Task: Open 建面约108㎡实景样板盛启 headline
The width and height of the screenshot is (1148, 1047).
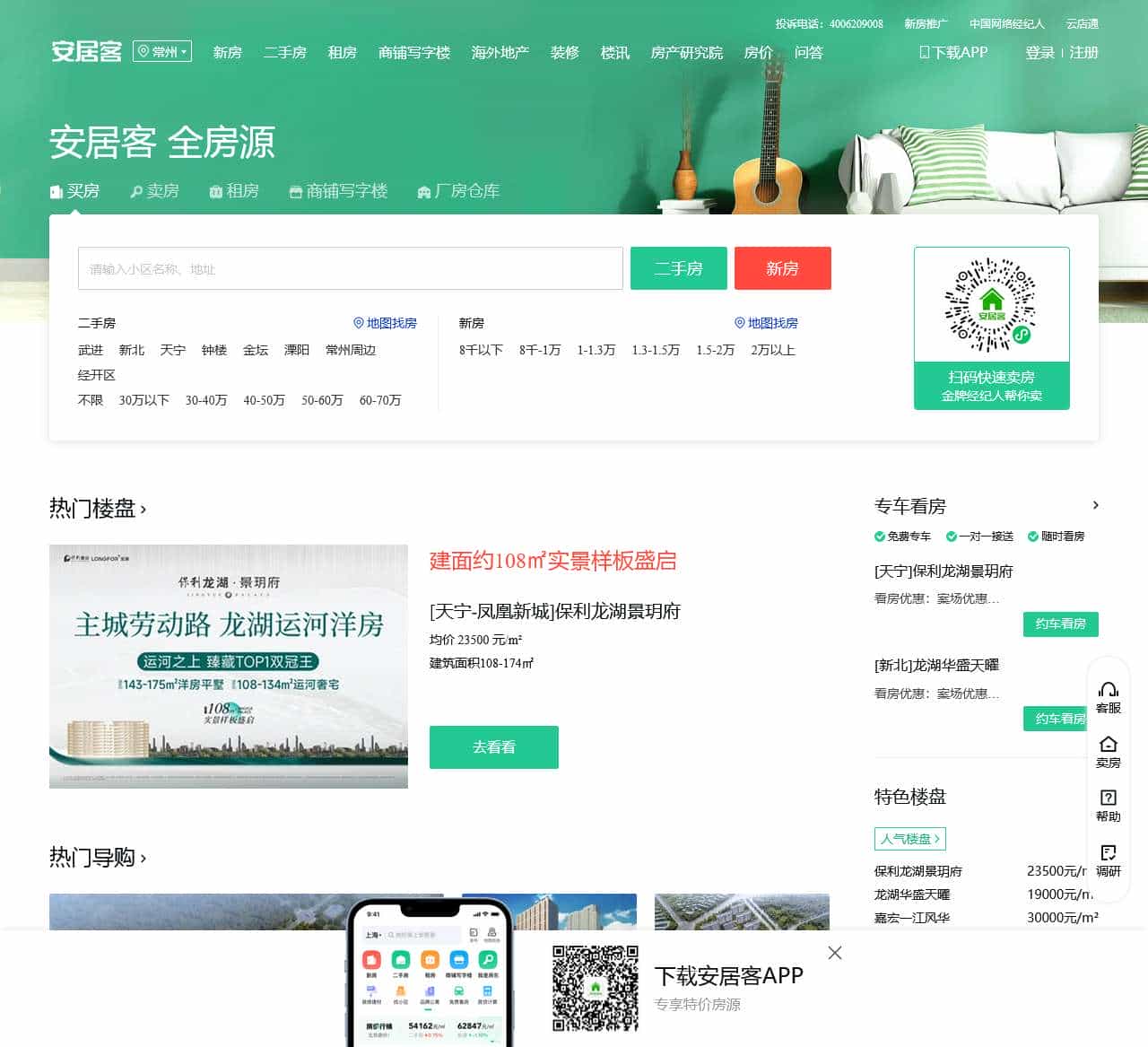Action: tap(553, 562)
